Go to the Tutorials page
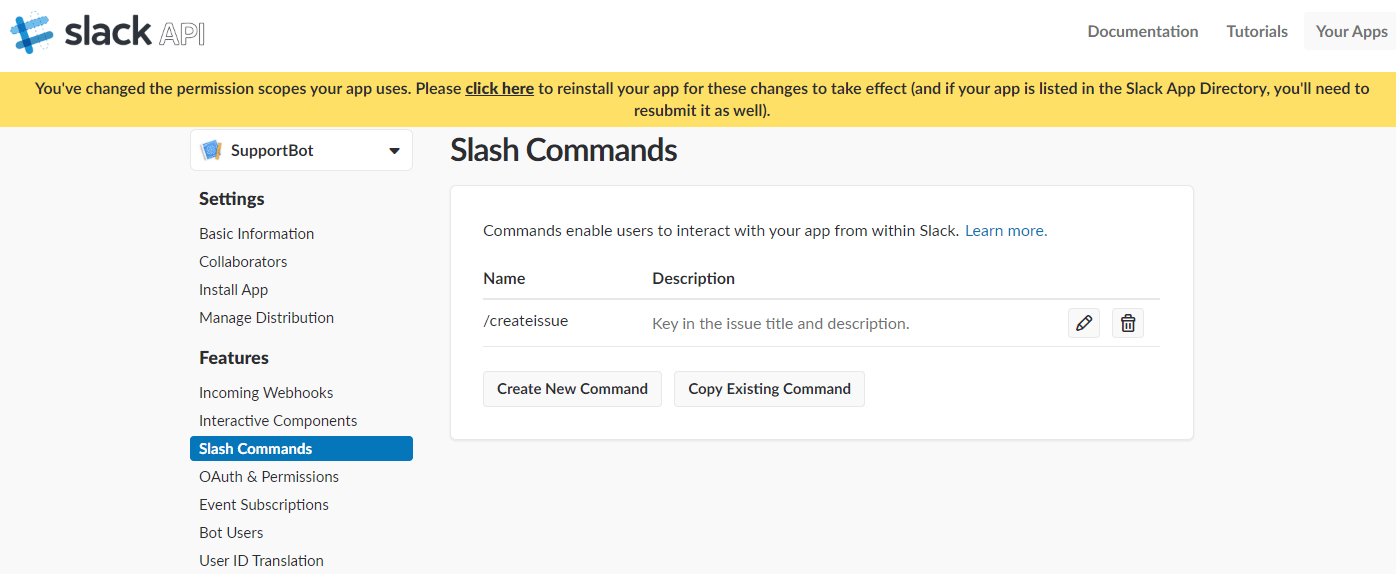This screenshot has height=574, width=1396. point(1257,31)
